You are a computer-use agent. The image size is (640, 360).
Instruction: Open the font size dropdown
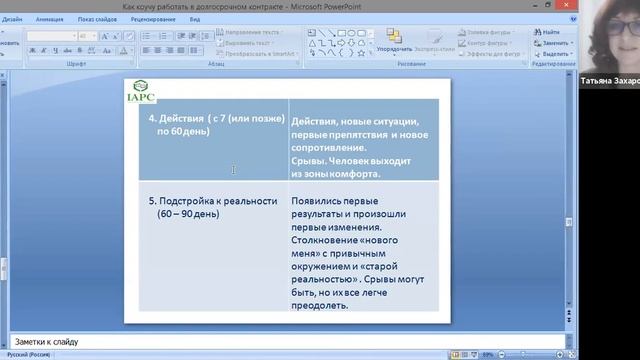94,36
